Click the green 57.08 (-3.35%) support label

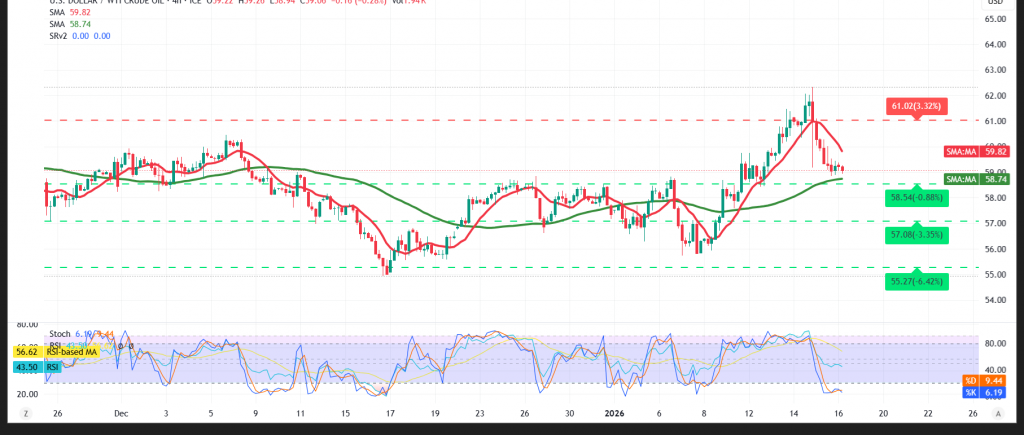917,236
